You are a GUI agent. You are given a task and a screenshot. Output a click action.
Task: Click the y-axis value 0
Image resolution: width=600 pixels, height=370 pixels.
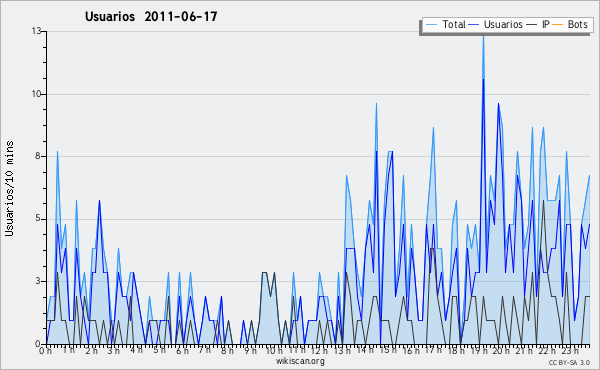click(x=38, y=344)
